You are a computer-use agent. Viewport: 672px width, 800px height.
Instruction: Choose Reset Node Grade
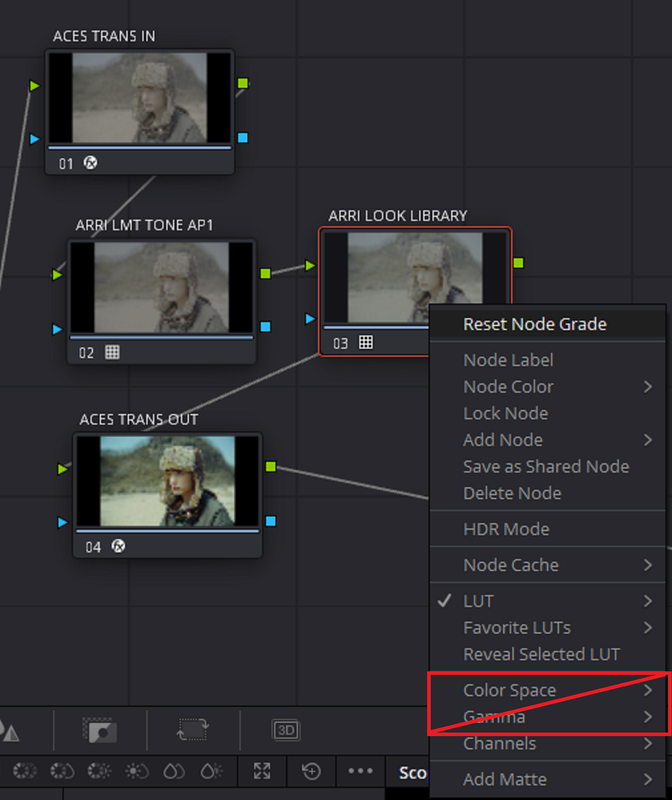click(547, 324)
